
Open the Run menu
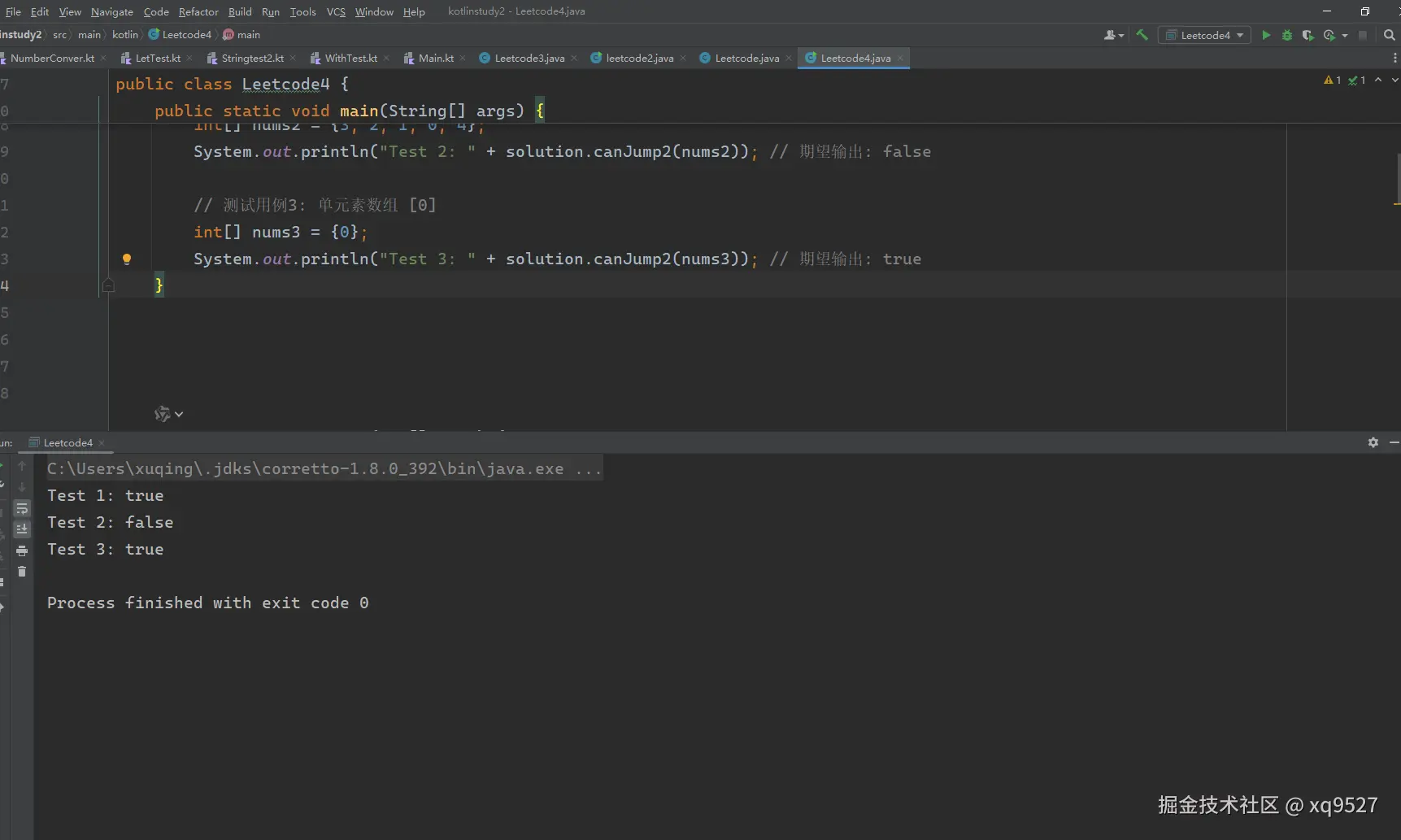(x=271, y=11)
